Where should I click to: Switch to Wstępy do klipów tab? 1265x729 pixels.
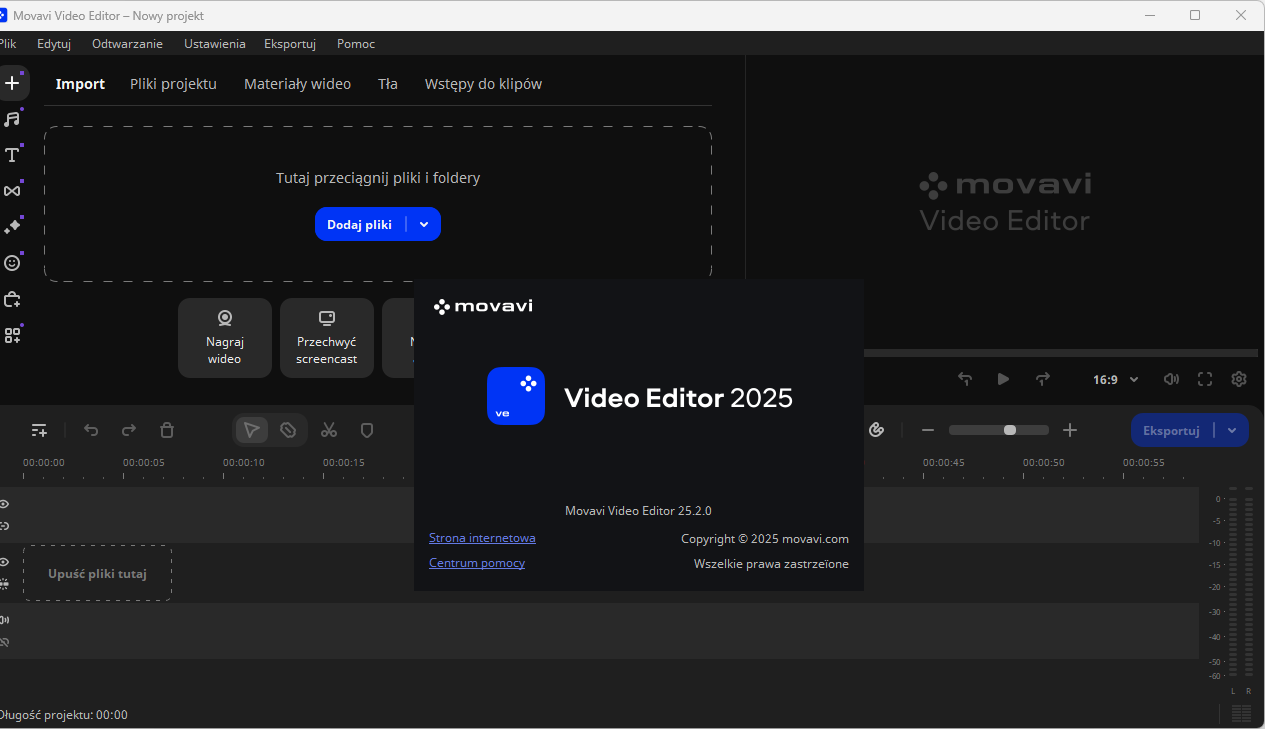pos(483,84)
